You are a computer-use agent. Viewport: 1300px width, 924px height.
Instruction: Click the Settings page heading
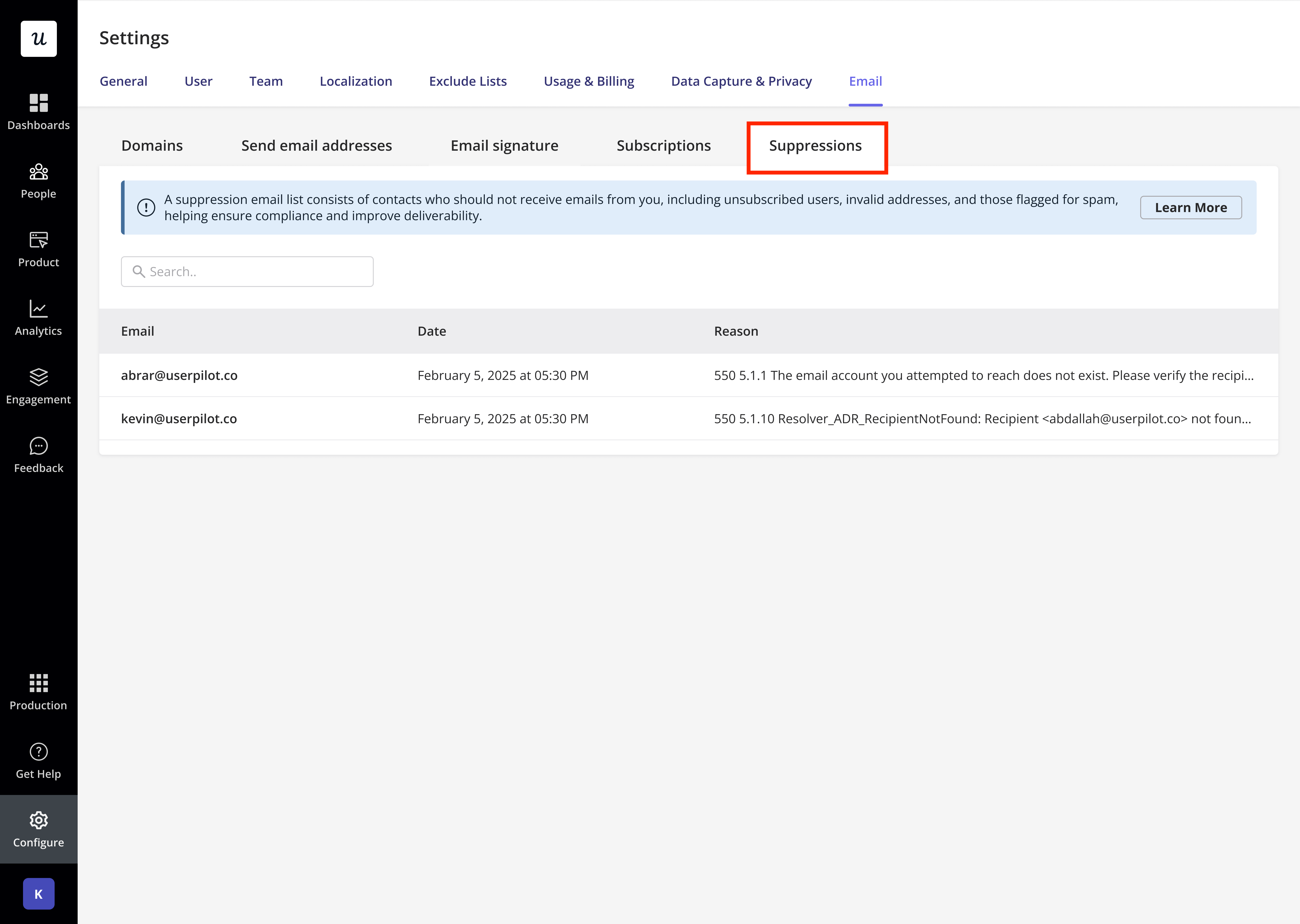pos(134,38)
